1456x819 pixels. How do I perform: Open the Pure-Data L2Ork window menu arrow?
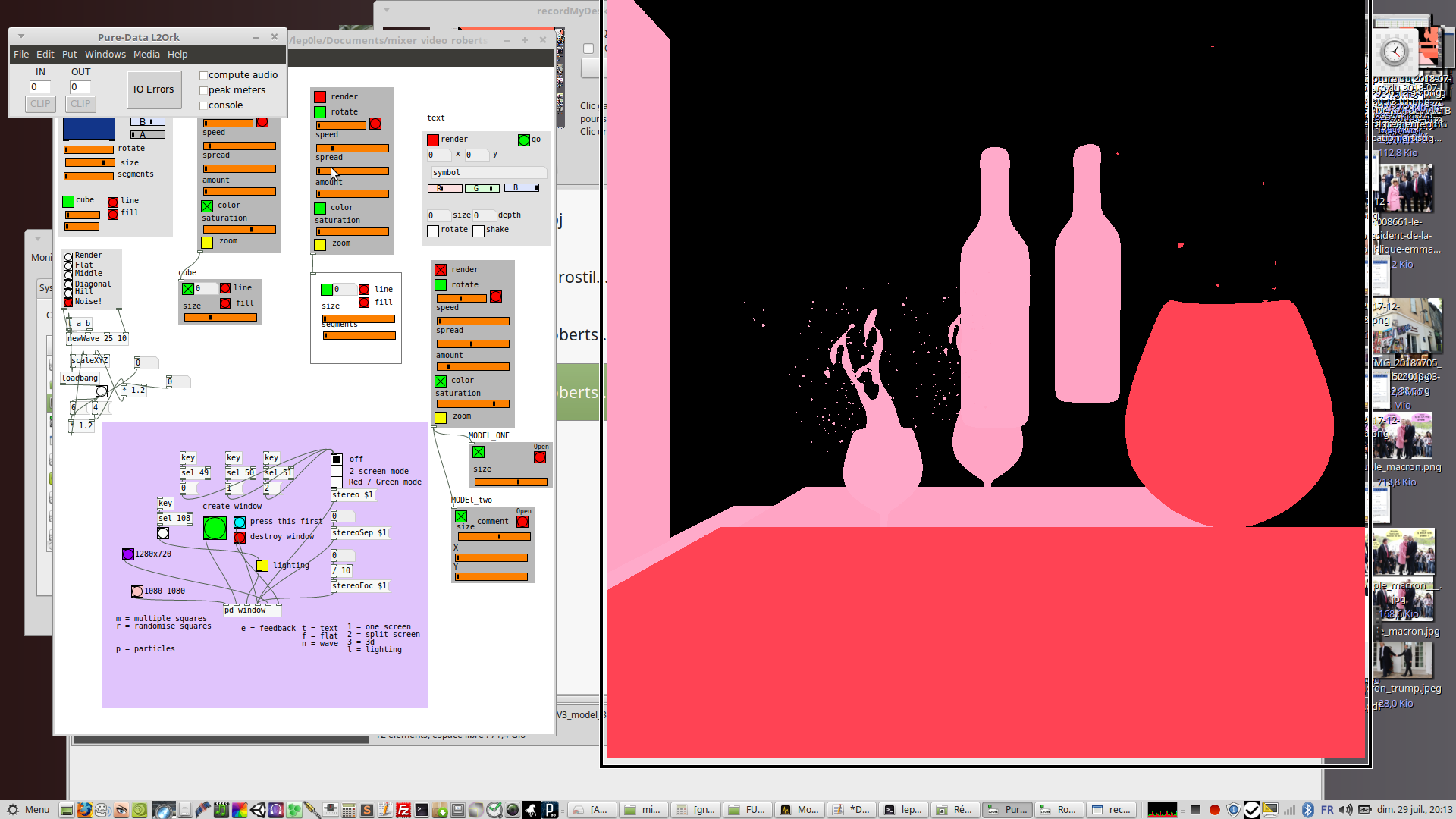(x=21, y=36)
